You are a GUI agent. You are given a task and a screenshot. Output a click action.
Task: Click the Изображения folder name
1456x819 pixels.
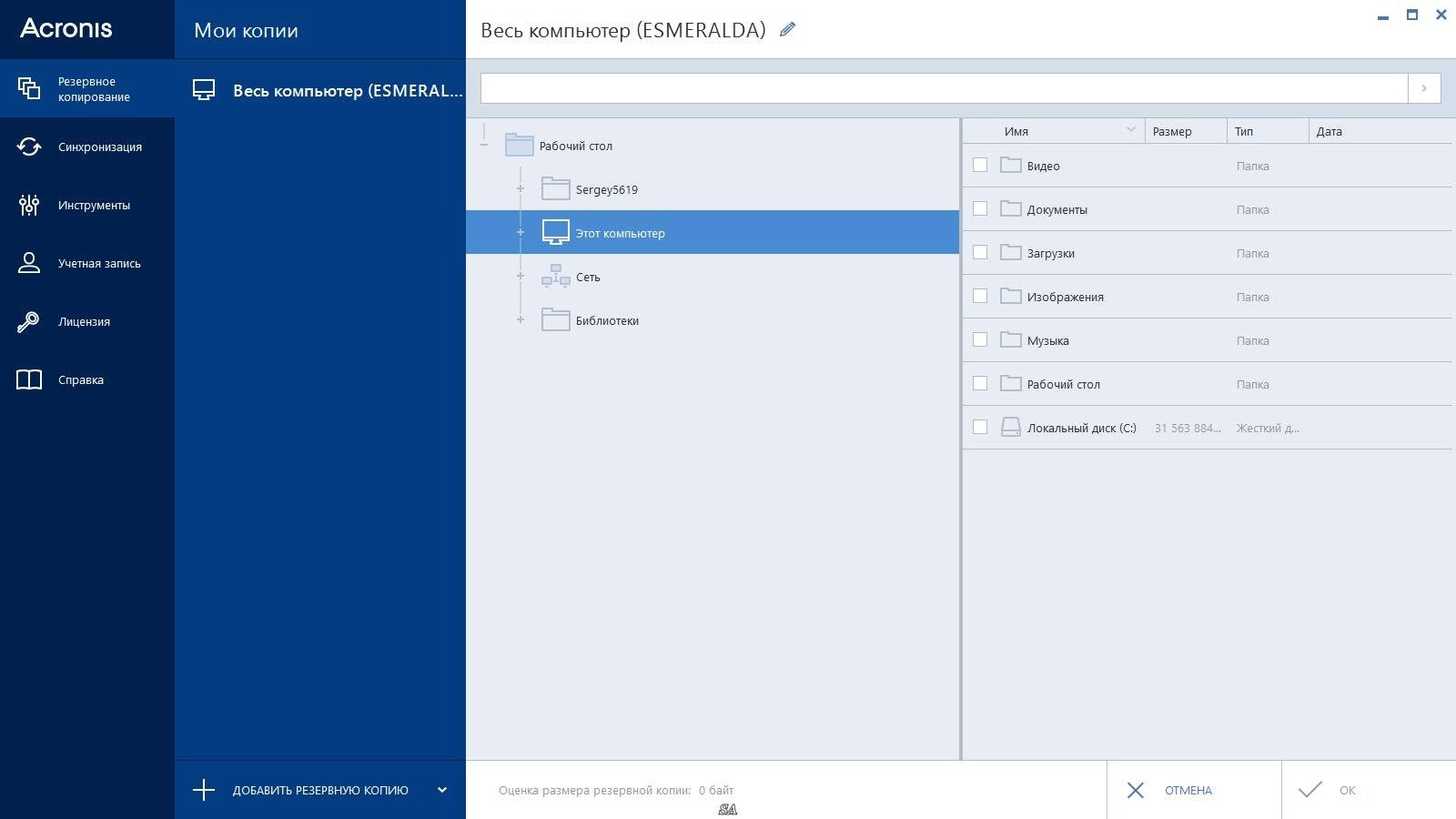point(1066,297)
